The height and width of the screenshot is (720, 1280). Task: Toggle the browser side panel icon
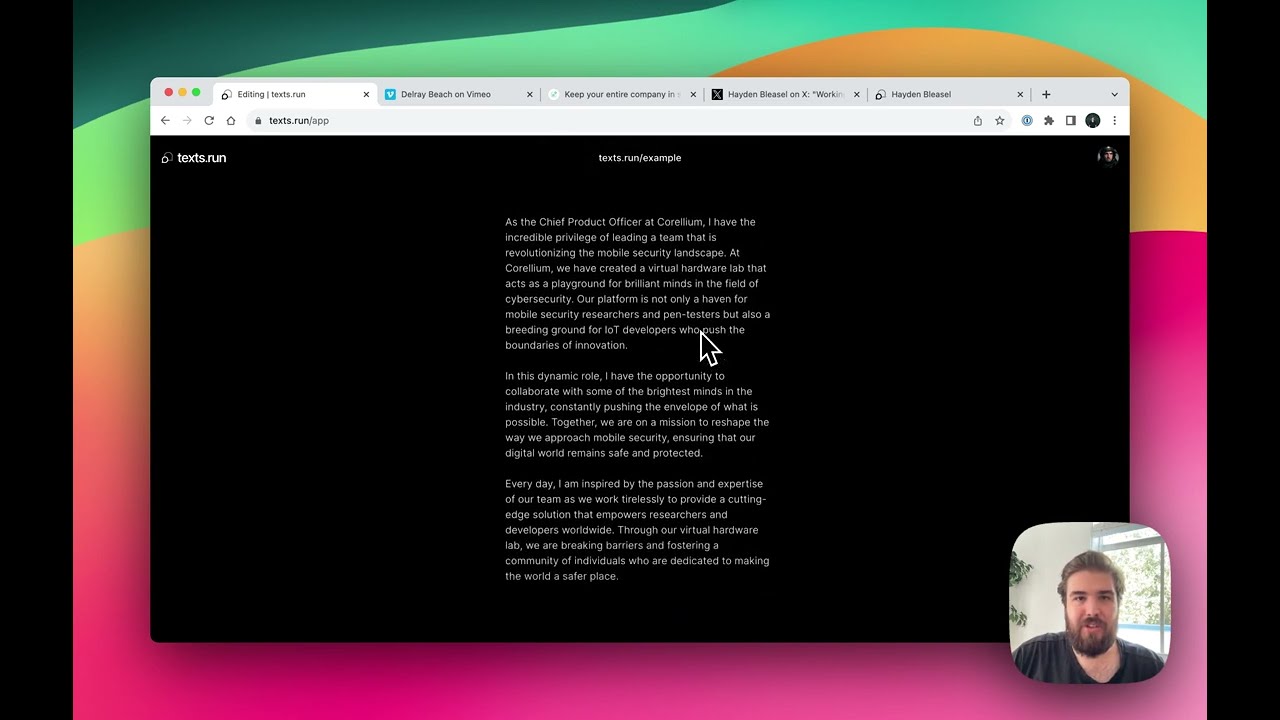pos(1070,121)
